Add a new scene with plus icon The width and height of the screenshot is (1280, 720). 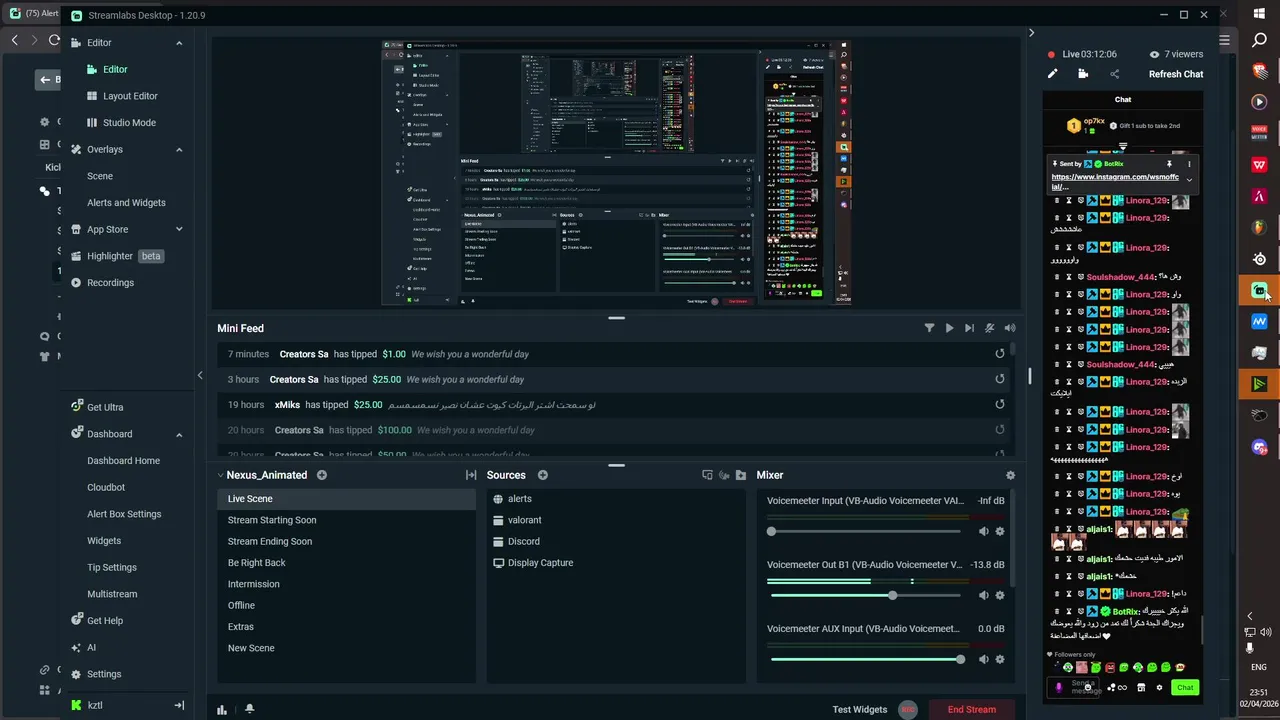[x=322, y=475]
